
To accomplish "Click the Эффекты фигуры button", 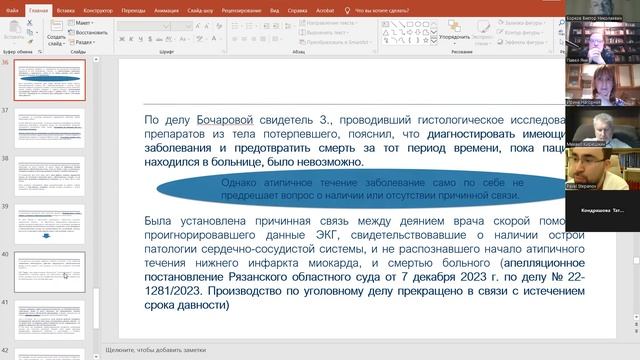I will coord(522,42).
